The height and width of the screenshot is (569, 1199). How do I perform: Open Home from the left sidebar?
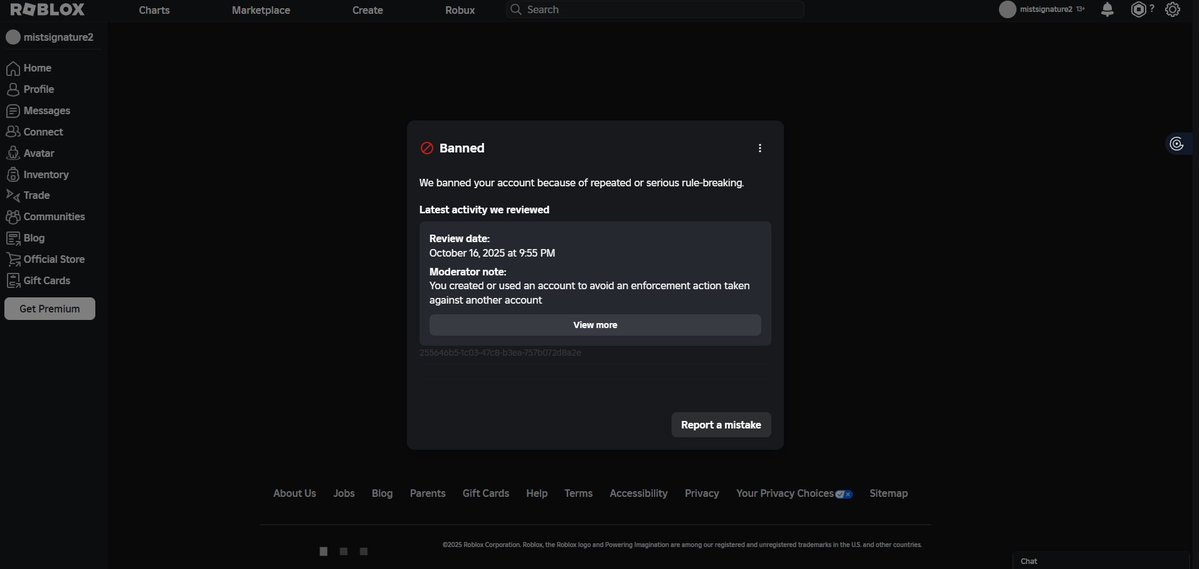[x=28, y=68]
